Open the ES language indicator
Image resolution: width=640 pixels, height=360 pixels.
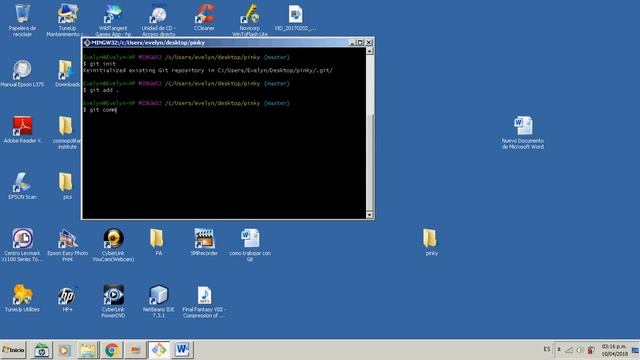pyautogui.click(x=547, y=350)
